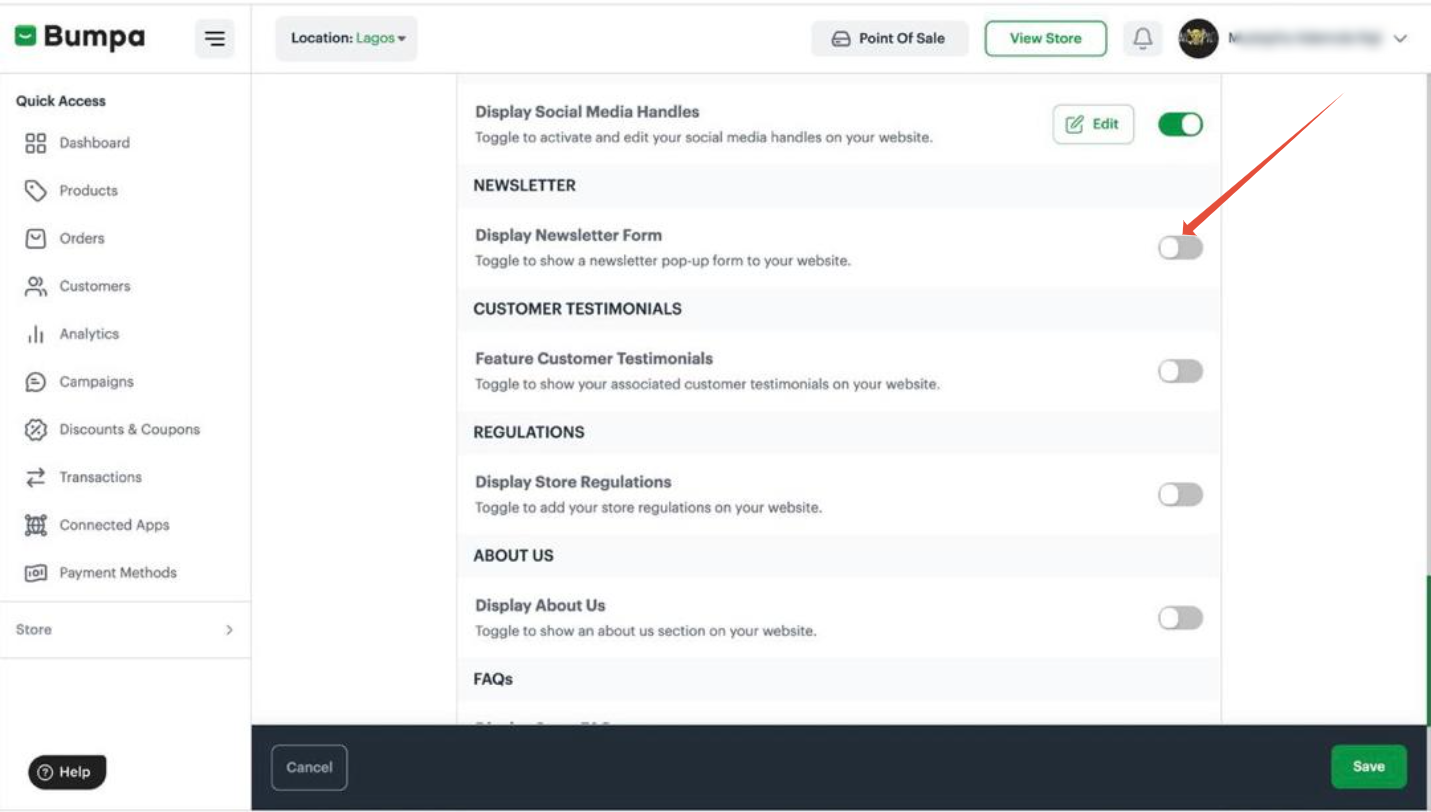Click the CUSTOMER TESTIMONIALS heading
This screenshot has height=812, width=1431.
(x=577, y=309)
